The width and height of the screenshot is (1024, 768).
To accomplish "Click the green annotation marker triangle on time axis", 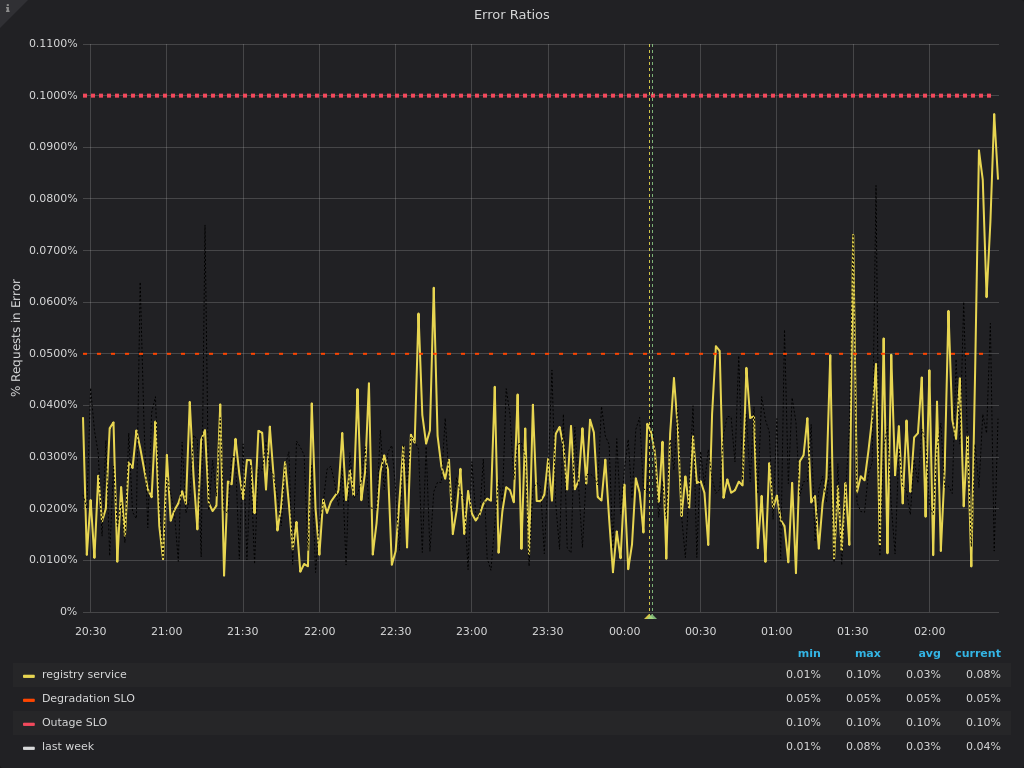I will (x=650, y=616).
